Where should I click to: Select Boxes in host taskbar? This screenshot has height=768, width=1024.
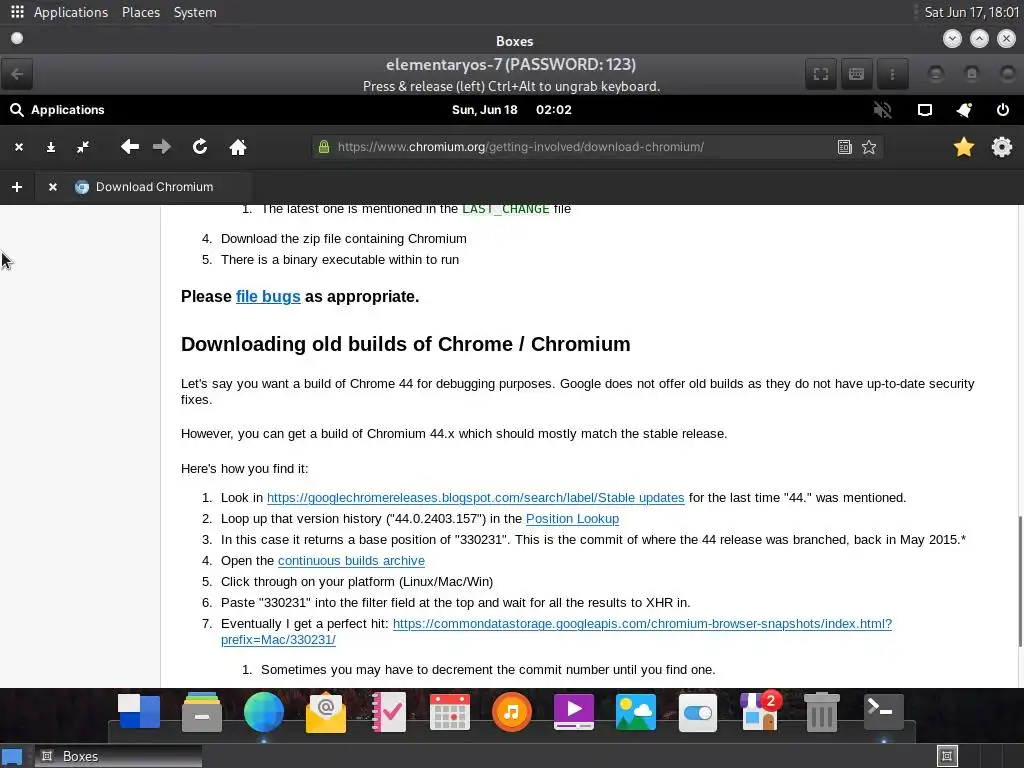click(x=119, y=756)
